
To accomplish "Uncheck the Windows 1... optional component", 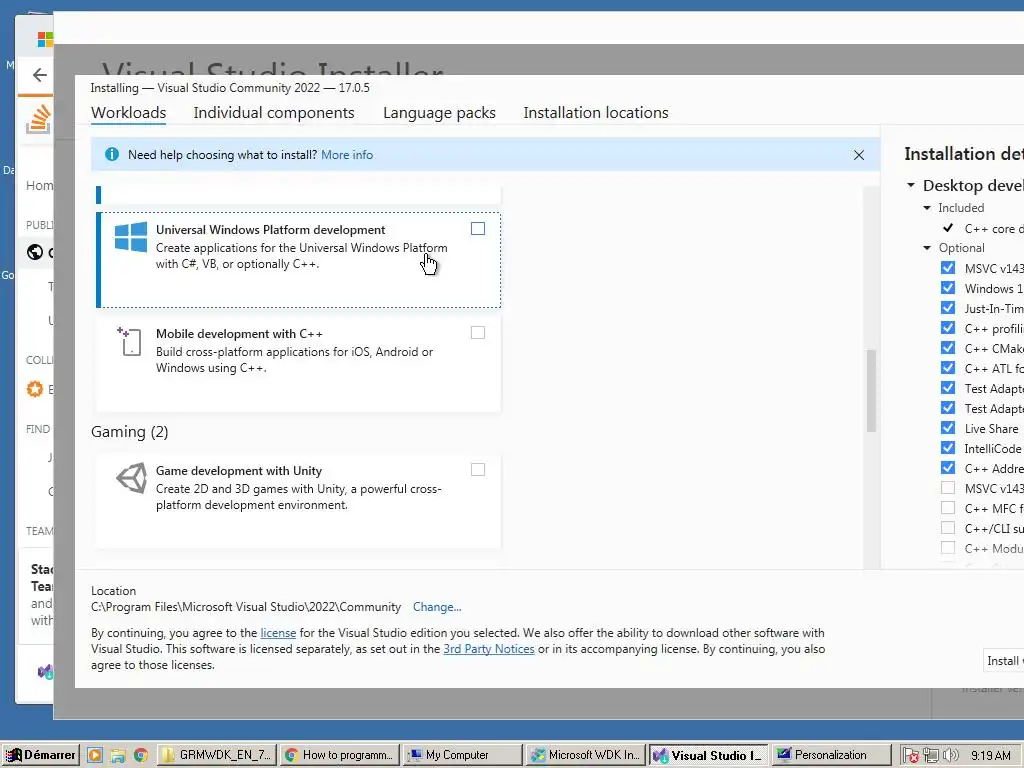I will 948,288.
